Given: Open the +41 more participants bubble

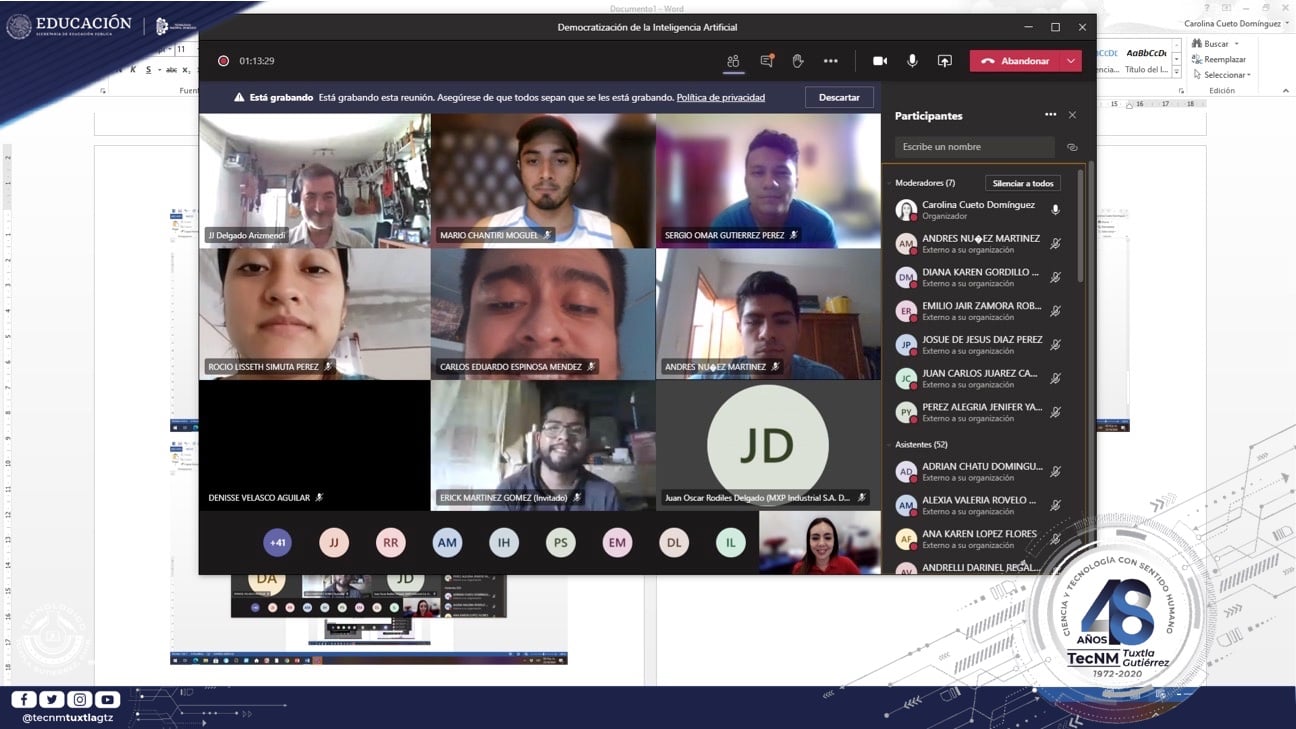Looking at the screenshot, I should coord(278,543).
